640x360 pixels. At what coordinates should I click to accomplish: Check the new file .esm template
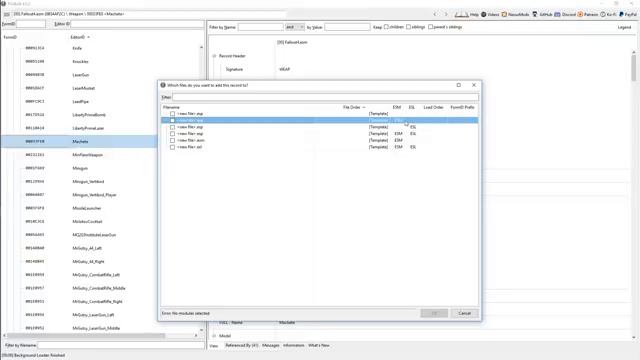pos(172,140)
